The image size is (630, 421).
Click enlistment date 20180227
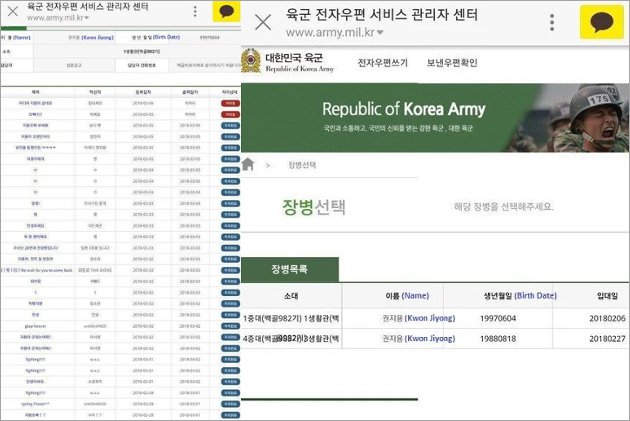608,339
